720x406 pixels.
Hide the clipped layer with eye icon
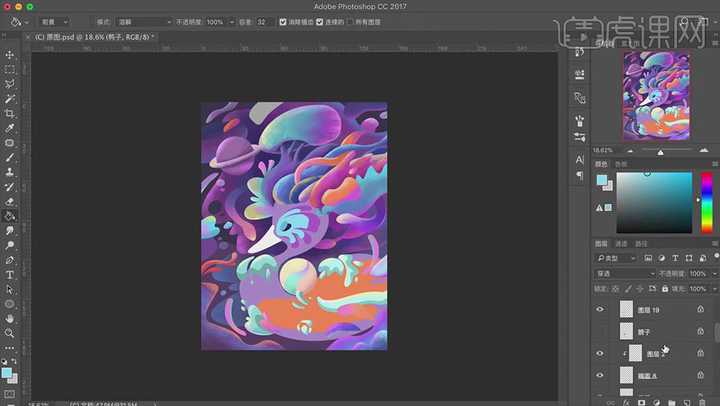point(600,353)
